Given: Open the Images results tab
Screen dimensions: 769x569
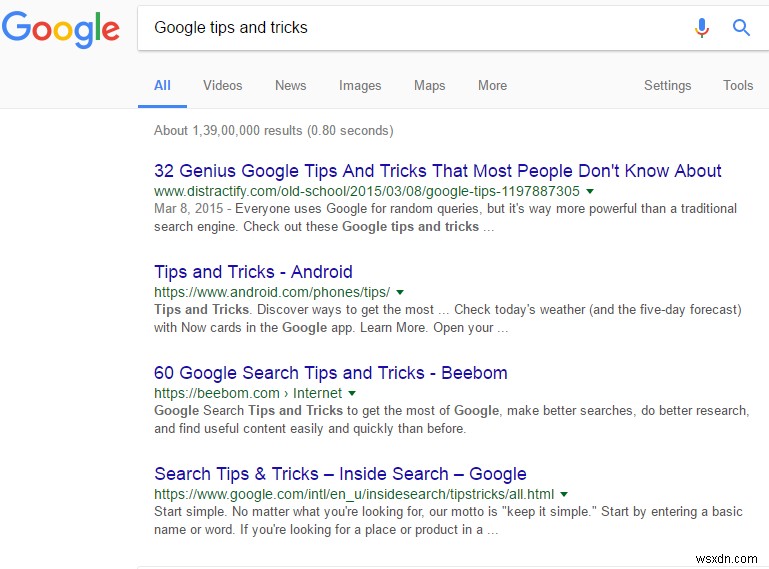Looking at the screenshot, I should coord(360,86).
